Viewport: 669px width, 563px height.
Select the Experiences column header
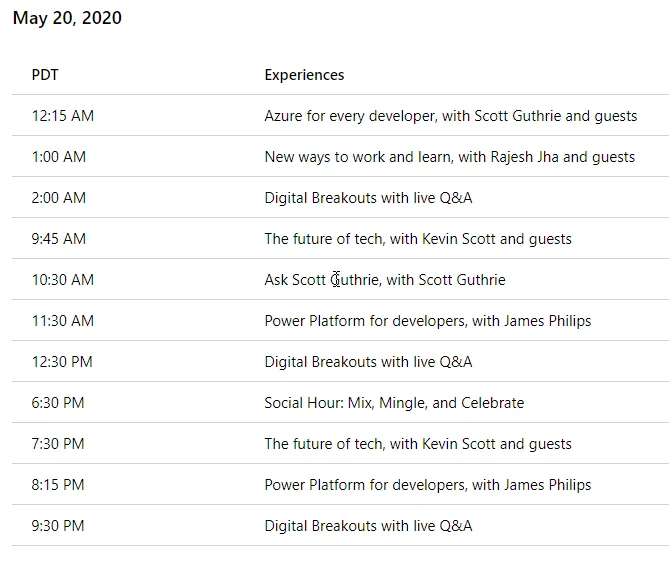(x=304, y=75)
